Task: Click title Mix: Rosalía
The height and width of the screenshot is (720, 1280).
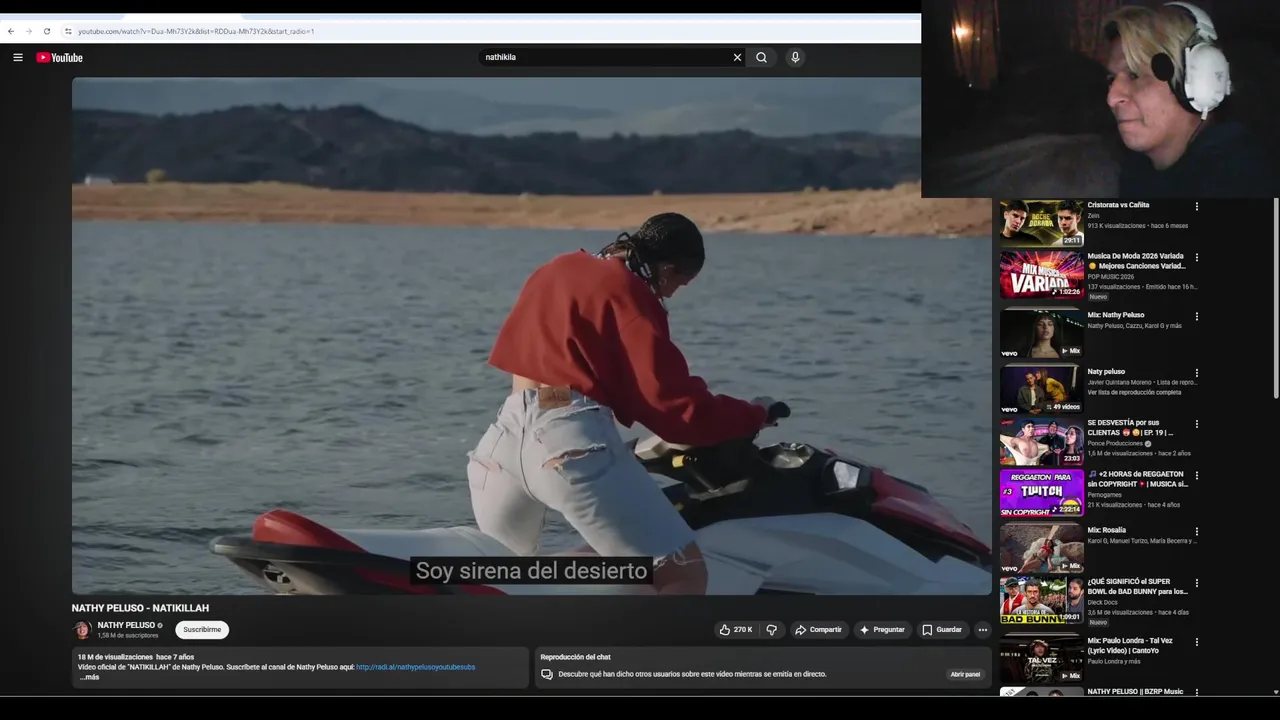Action: point(1106,530)
